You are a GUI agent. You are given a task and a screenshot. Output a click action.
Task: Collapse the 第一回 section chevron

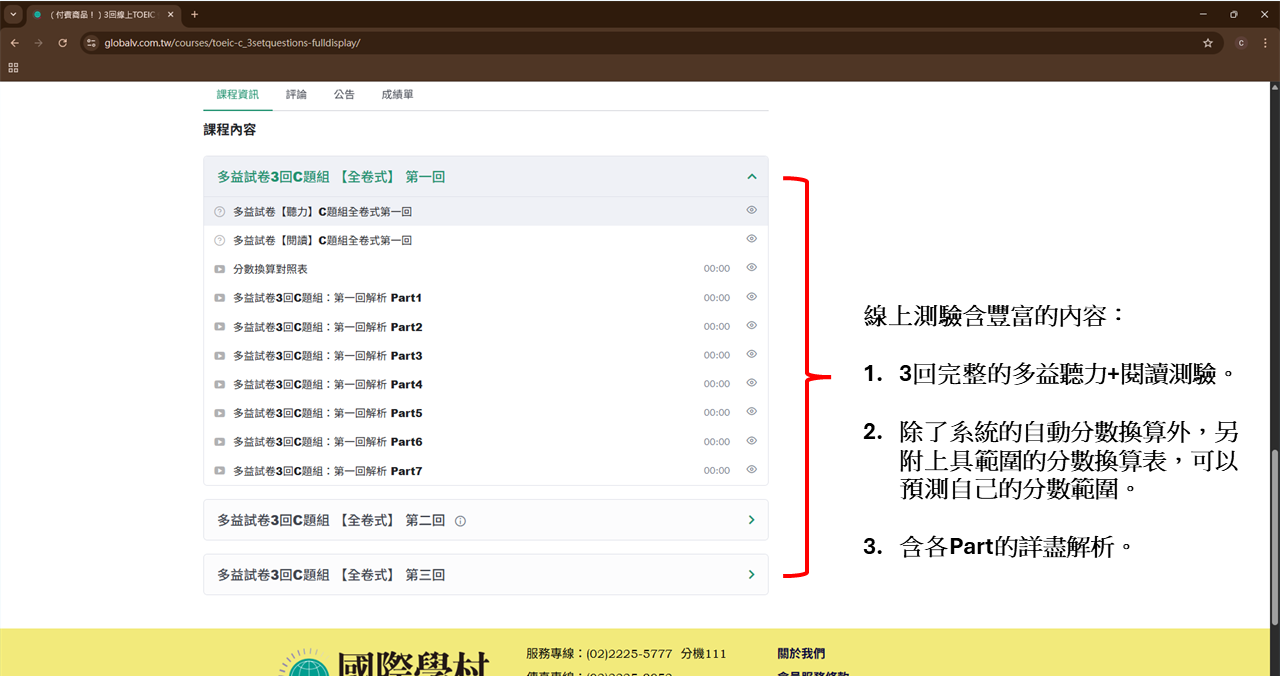tap(751, 177)
